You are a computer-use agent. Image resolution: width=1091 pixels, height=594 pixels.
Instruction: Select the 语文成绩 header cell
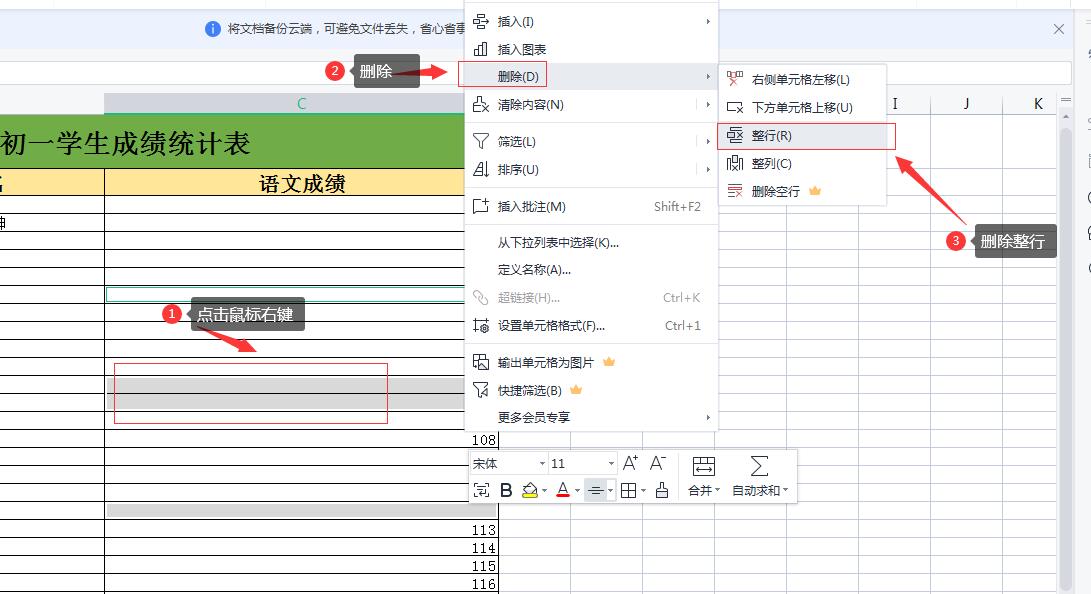[x=301, y=183]
